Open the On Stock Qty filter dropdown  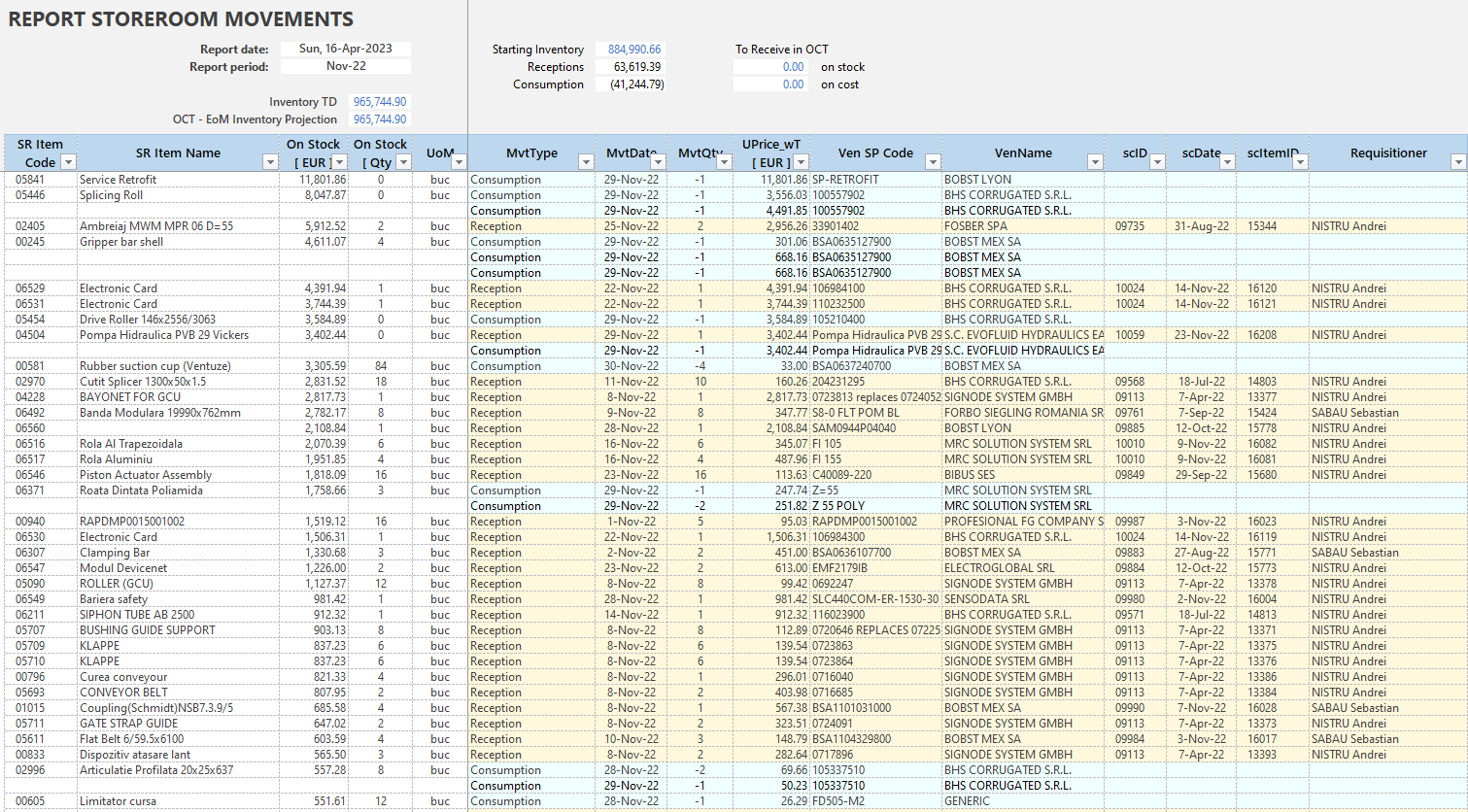tap(403, 162)
